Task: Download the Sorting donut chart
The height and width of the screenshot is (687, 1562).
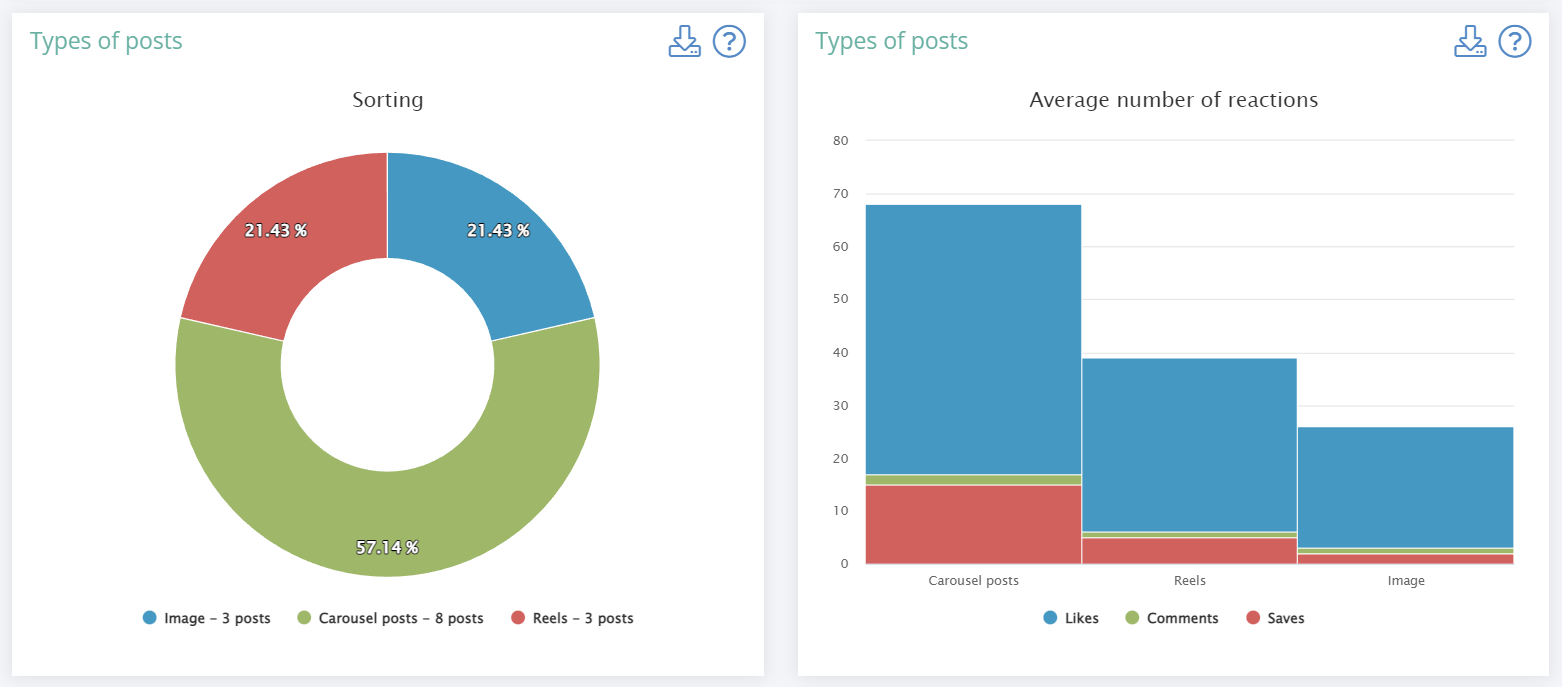Action: coord(684,42)
